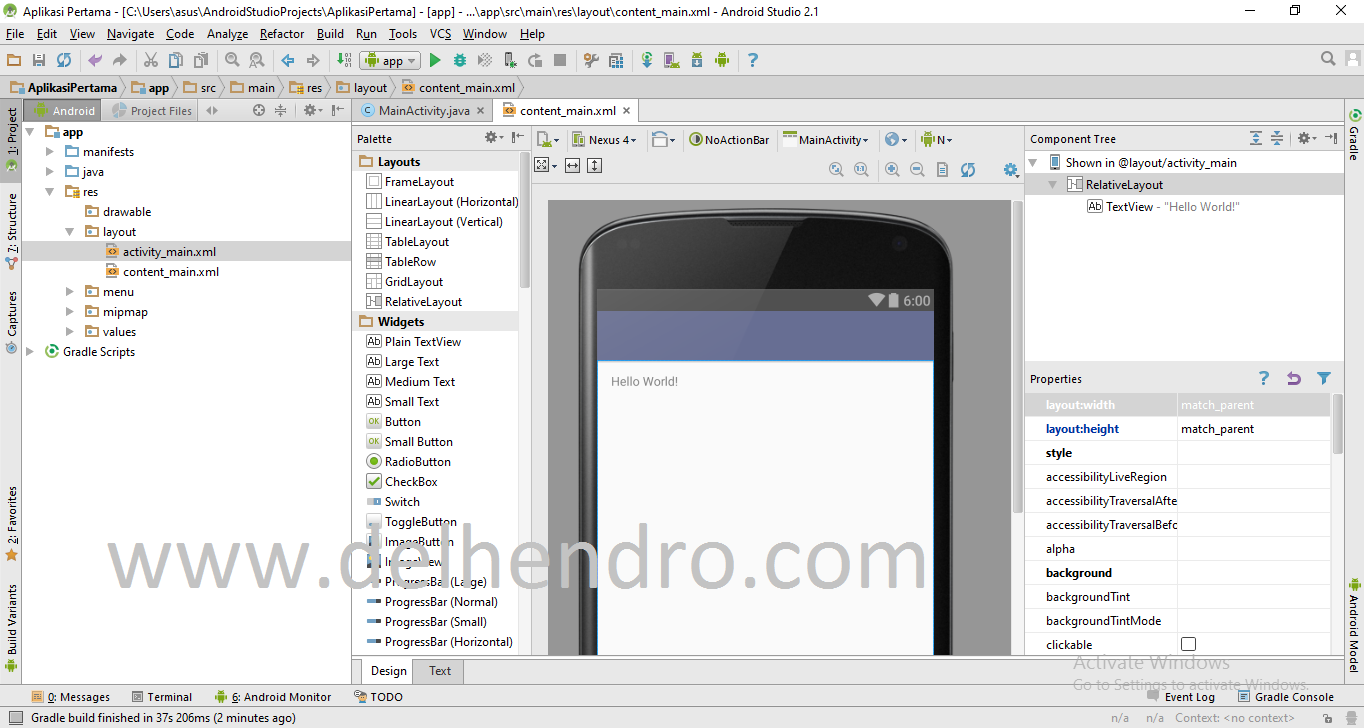Toggle the clickable property checkbox
This screenshot has width=1364, height=728.
point(1188,644)
